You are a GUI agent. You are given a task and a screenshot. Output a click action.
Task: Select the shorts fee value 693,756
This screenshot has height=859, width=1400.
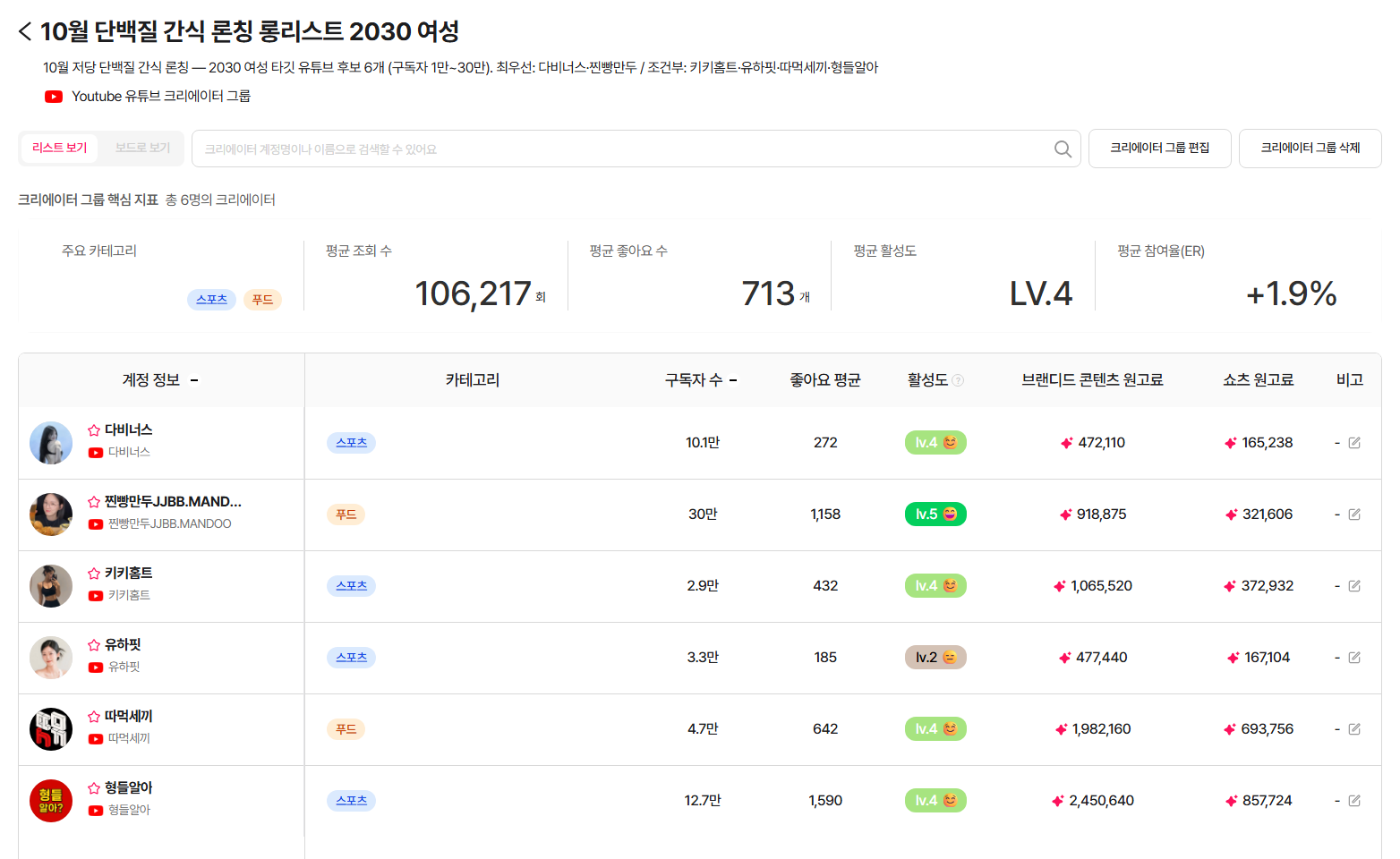[x=1267, y=729]
